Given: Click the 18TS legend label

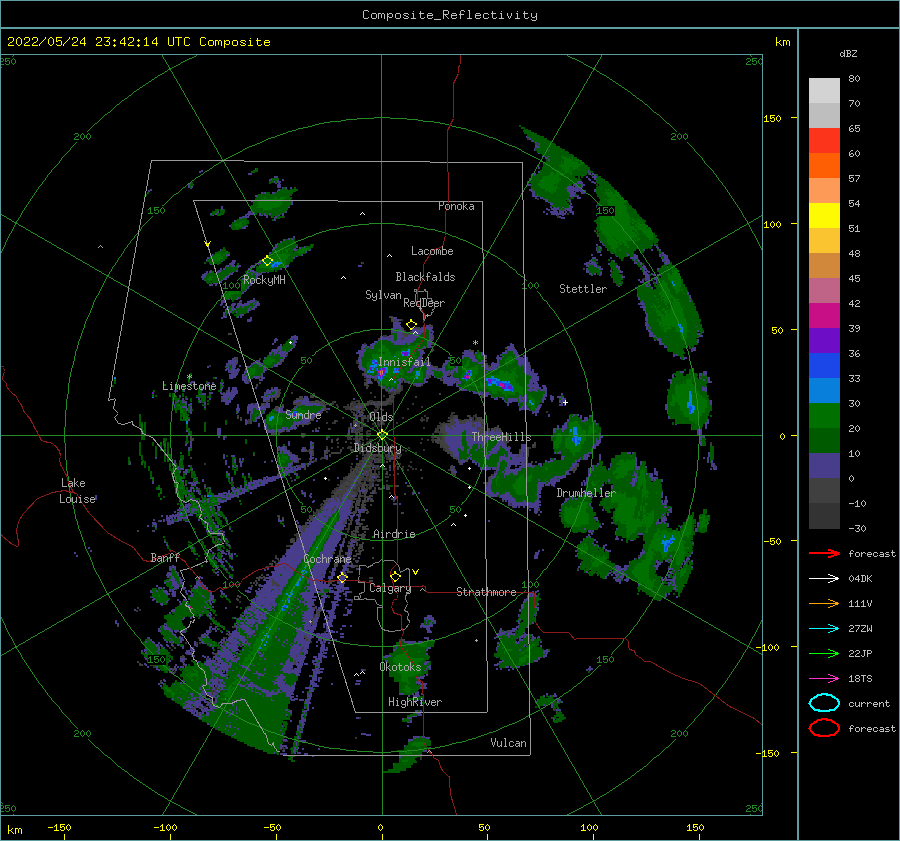Looking at the screenshot, I should point(860,679).
